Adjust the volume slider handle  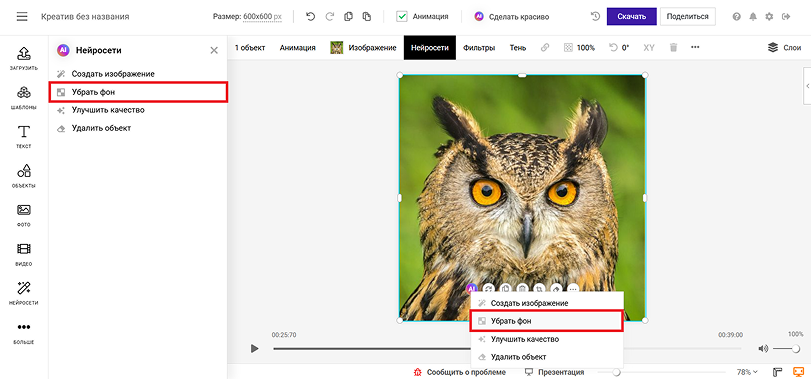(795, 349)
